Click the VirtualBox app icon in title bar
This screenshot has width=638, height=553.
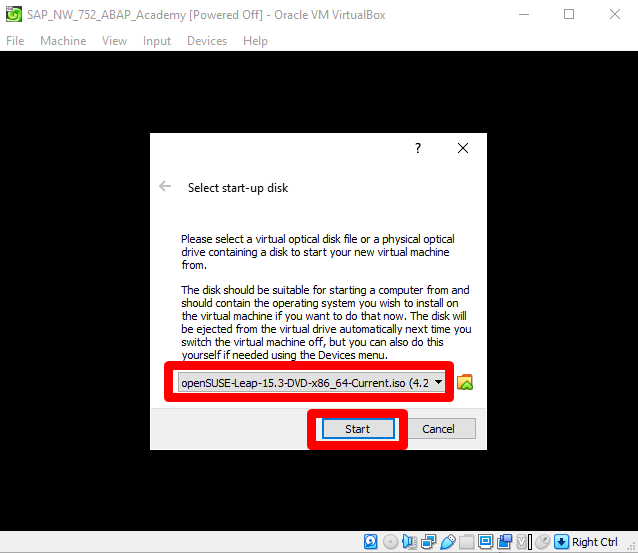click(x=13, y=14)
